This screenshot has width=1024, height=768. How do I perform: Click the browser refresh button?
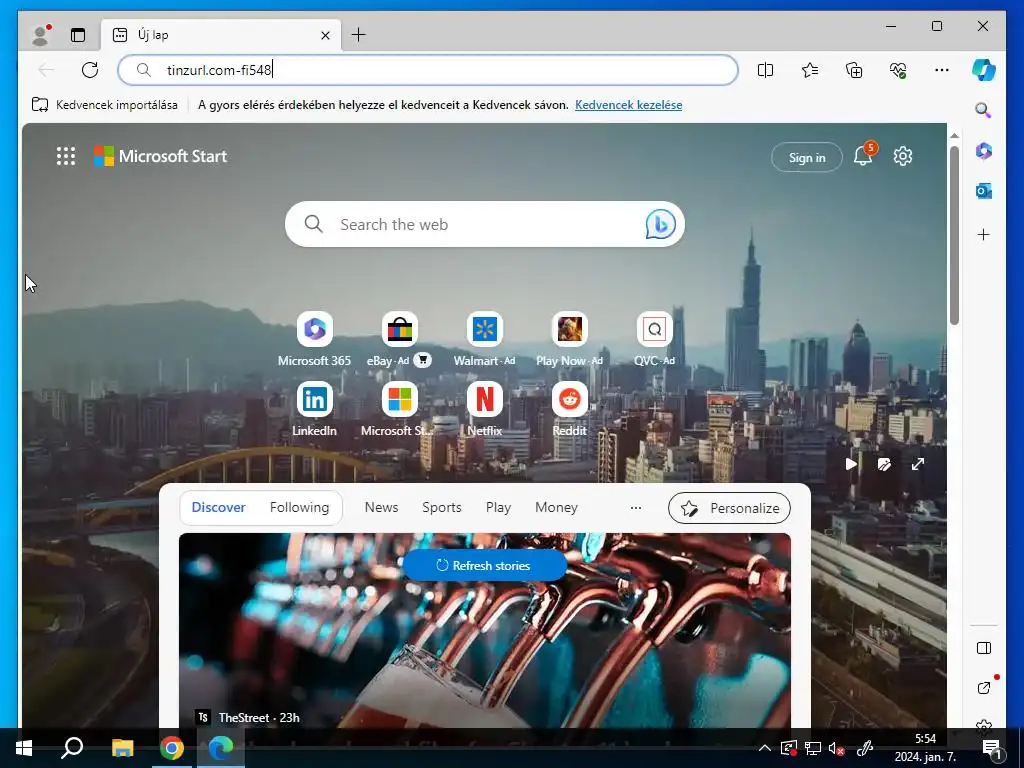(x=90, y=70)
